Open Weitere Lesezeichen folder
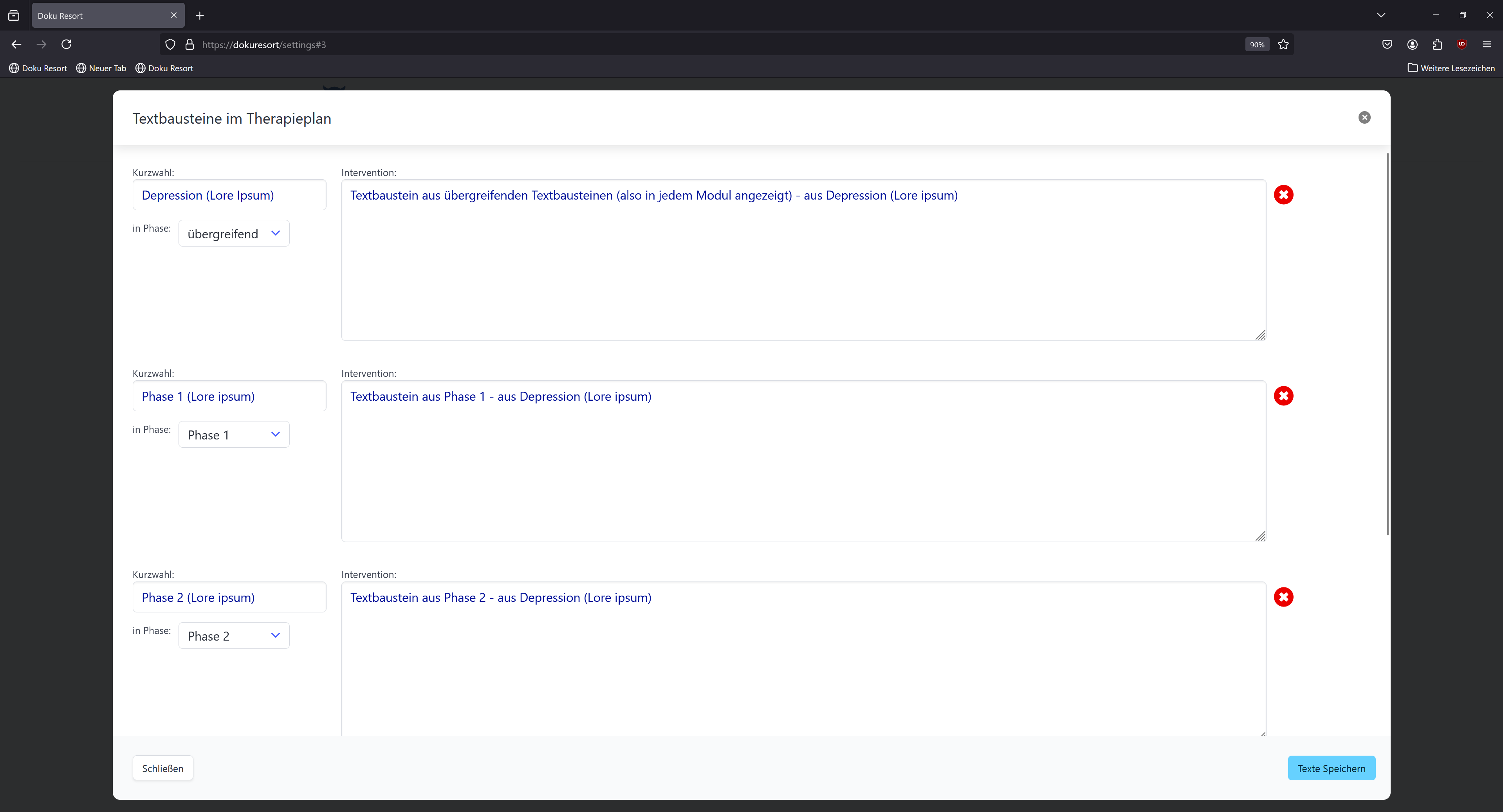 pos(1451,68)
